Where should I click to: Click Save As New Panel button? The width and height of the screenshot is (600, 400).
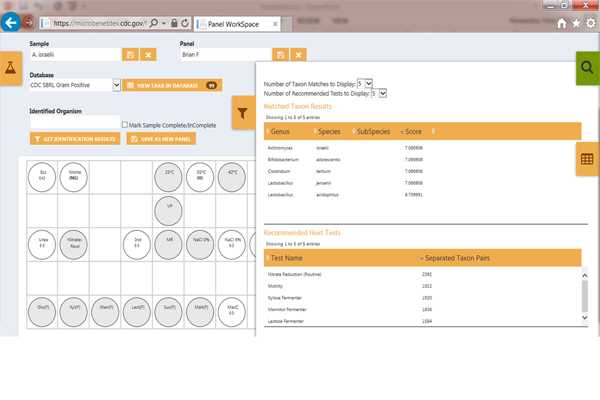[x=162, y=139]
